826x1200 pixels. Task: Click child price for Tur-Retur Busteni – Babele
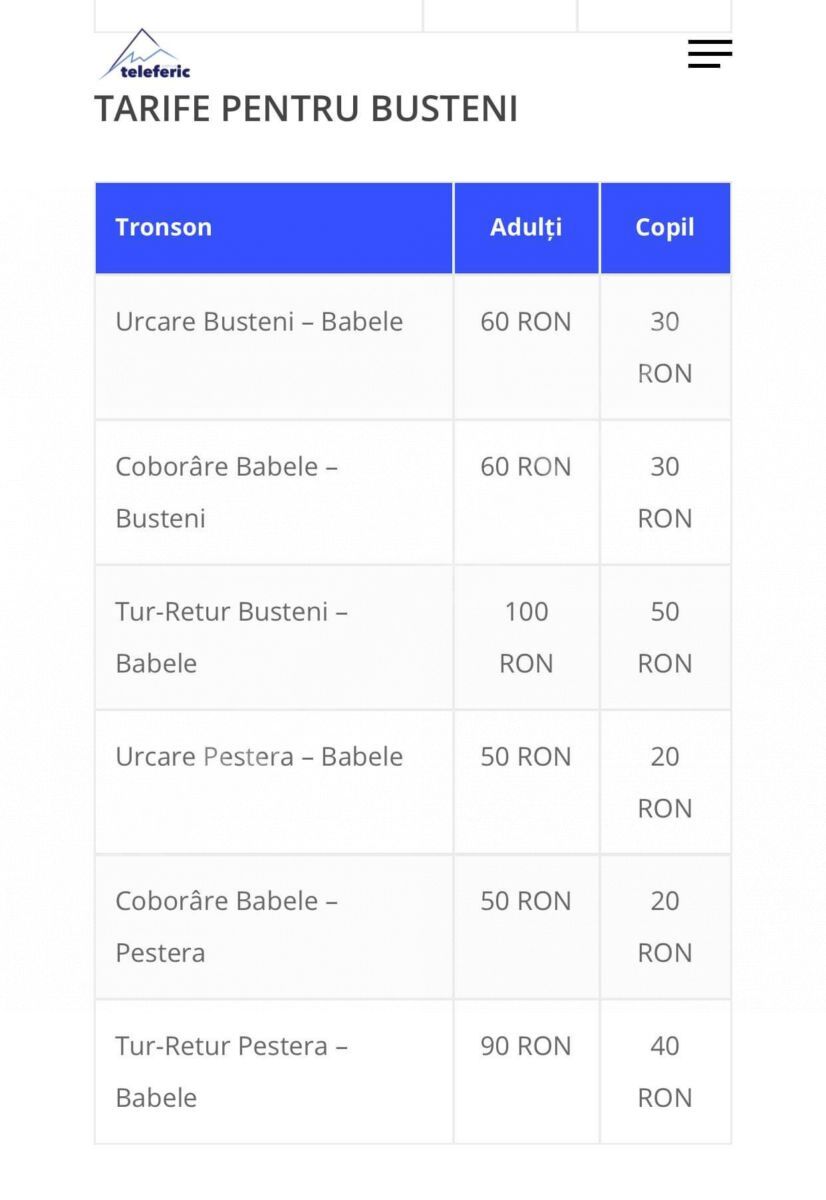tap(665, 637)
